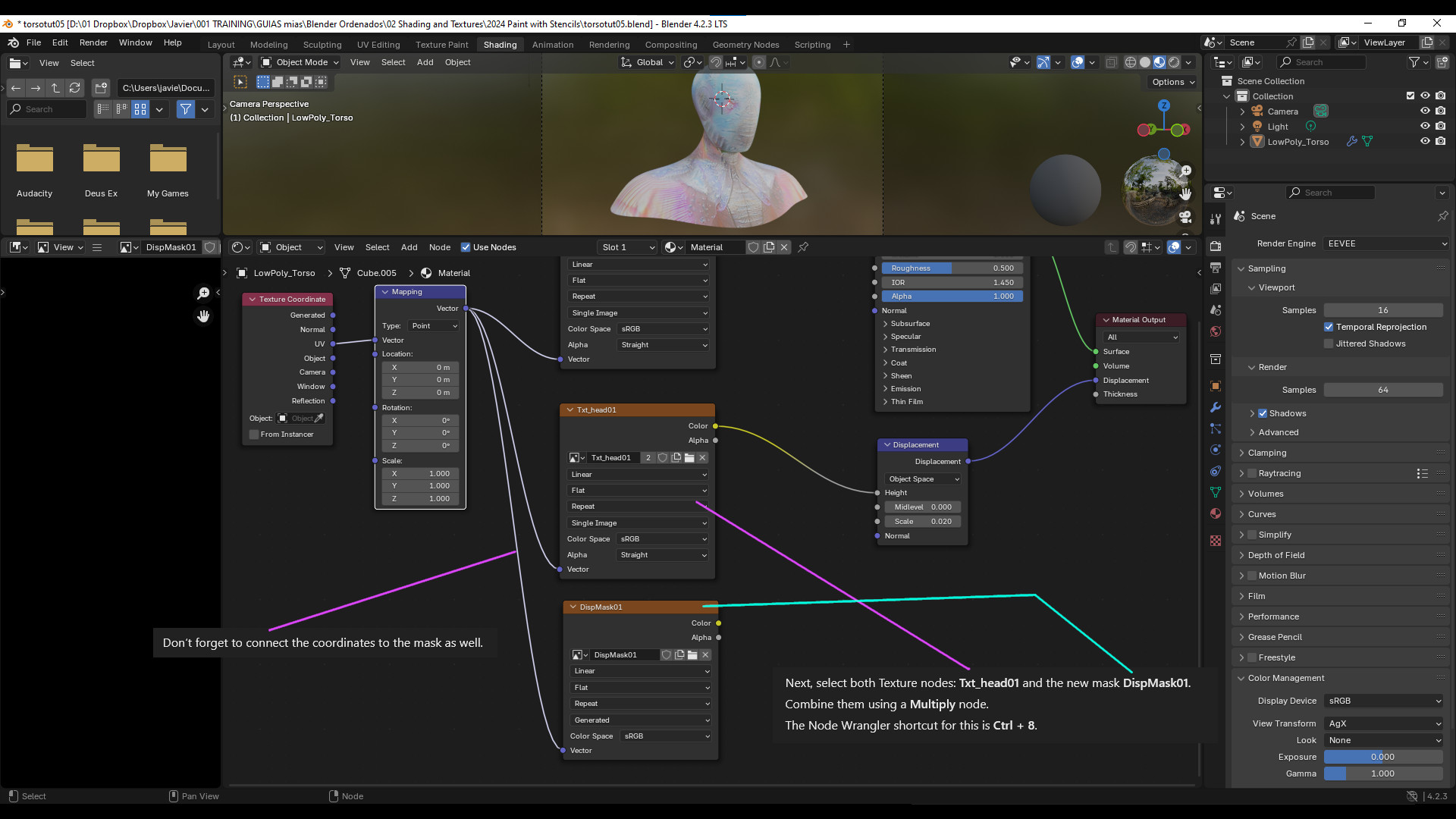Open the Node menu in node editor
This screenshot has width=1456, height=819.
439,247
